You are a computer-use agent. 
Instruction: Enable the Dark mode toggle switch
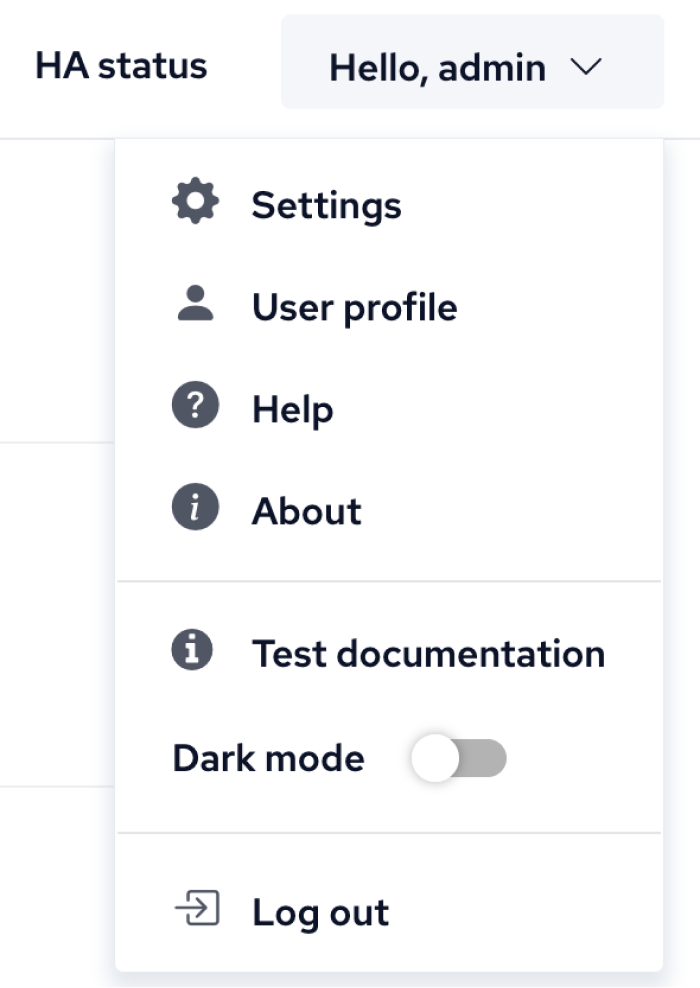[459, 759]
